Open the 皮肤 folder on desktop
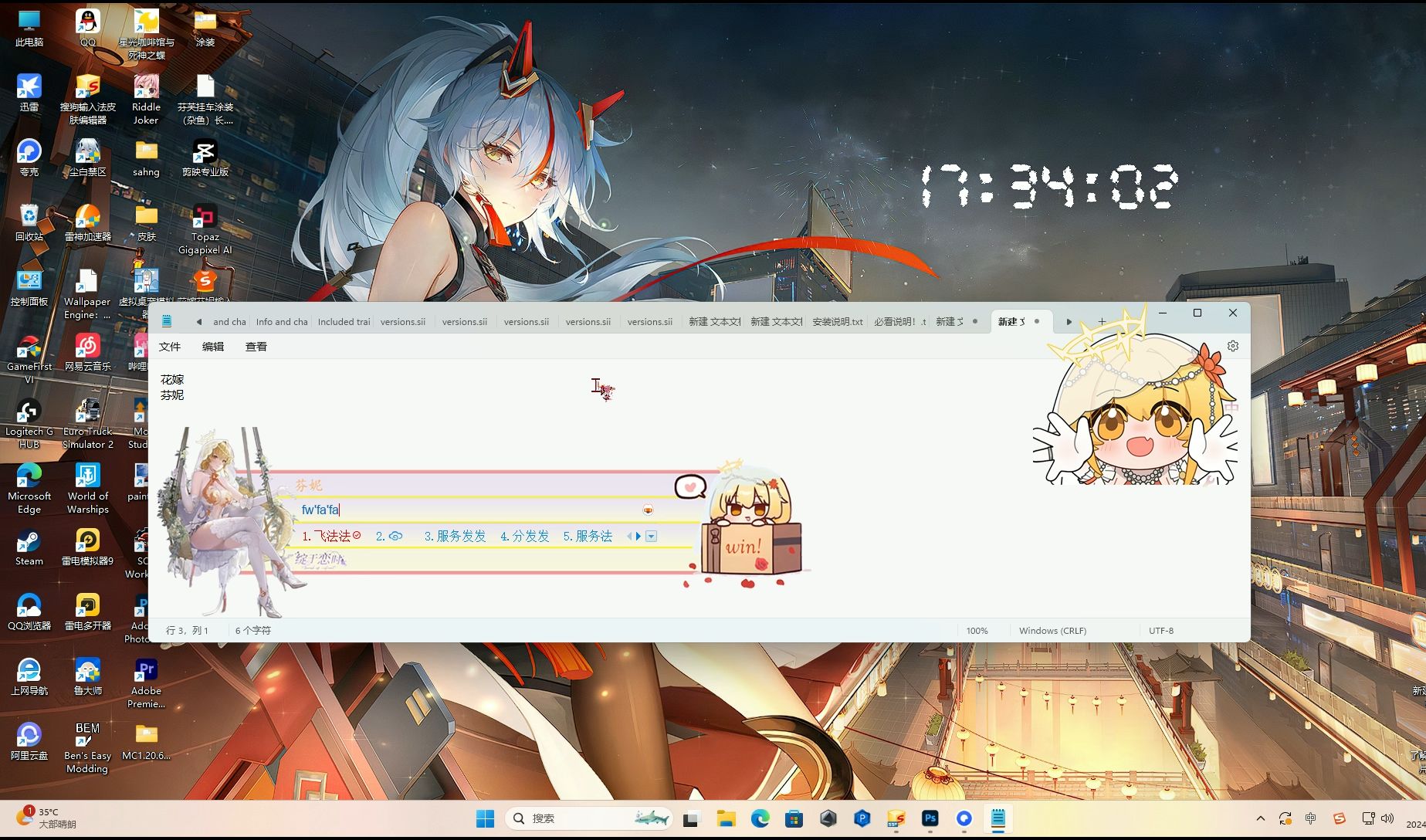The image size is (1426, 840). (146, 222)
